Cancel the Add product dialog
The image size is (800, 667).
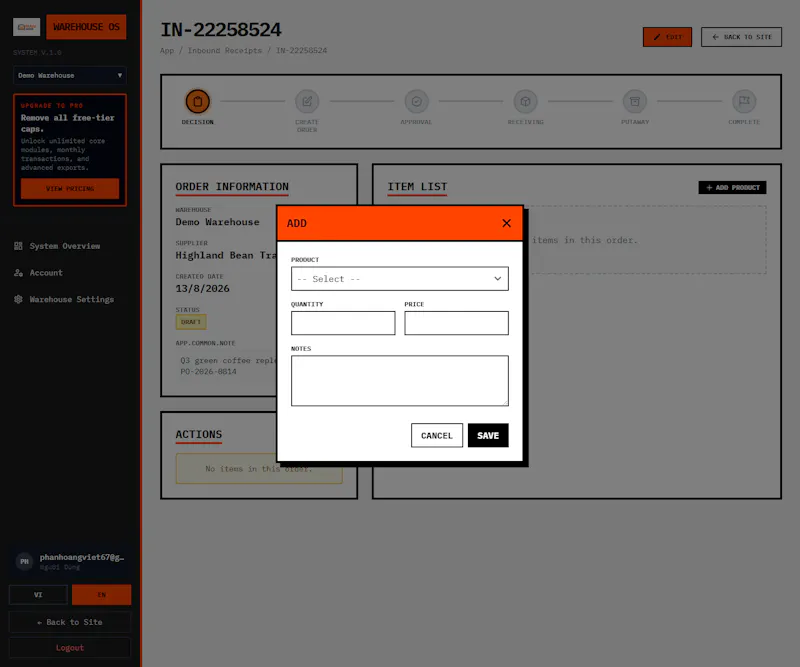tap(437, 435)
